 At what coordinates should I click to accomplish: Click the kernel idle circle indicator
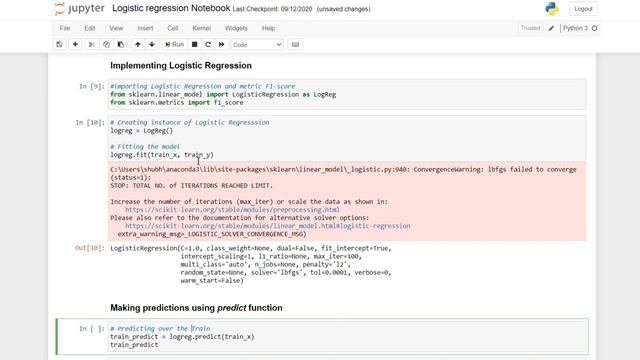[x=594, y=28]
